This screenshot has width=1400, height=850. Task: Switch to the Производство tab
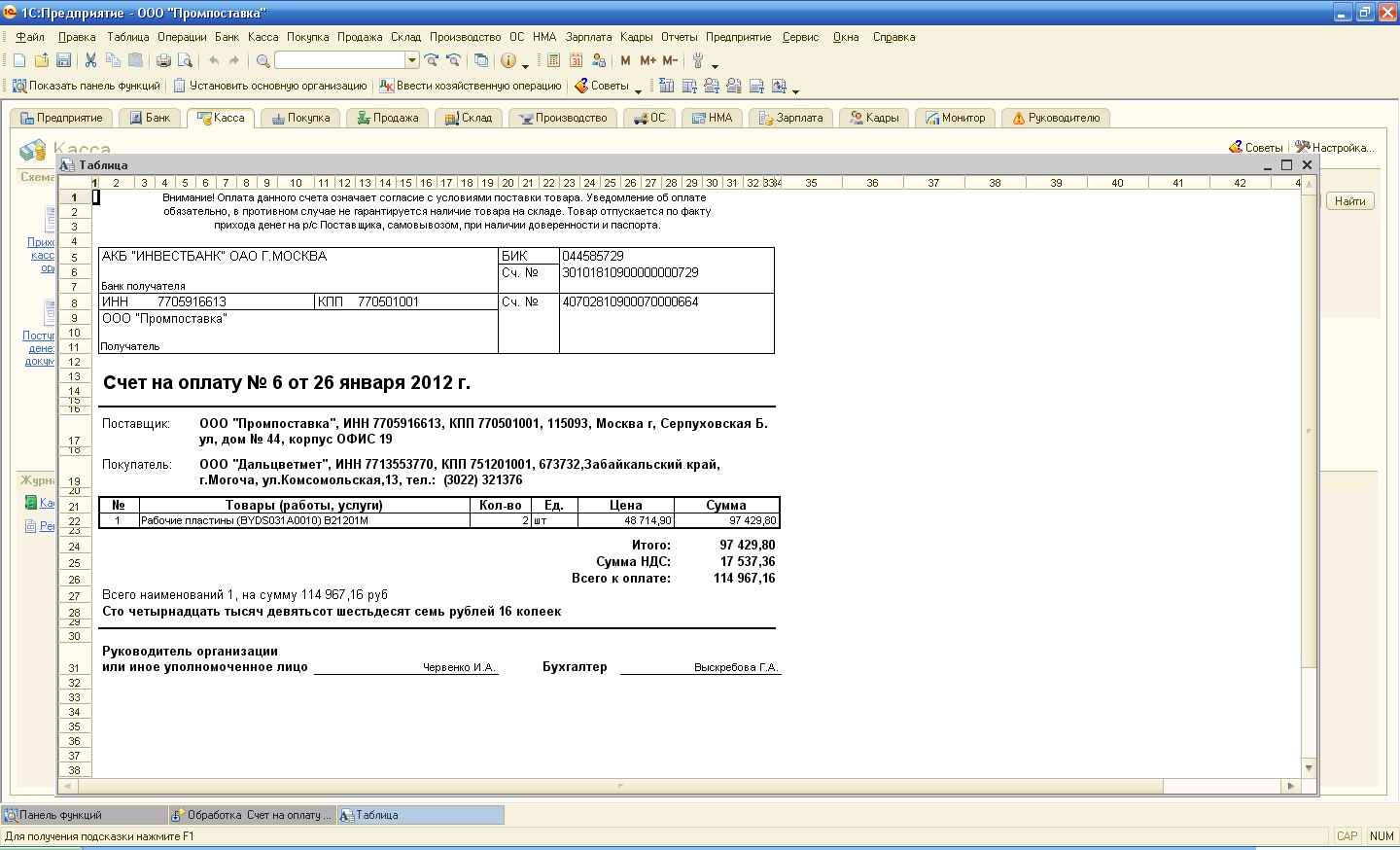[x=563, y=118]
